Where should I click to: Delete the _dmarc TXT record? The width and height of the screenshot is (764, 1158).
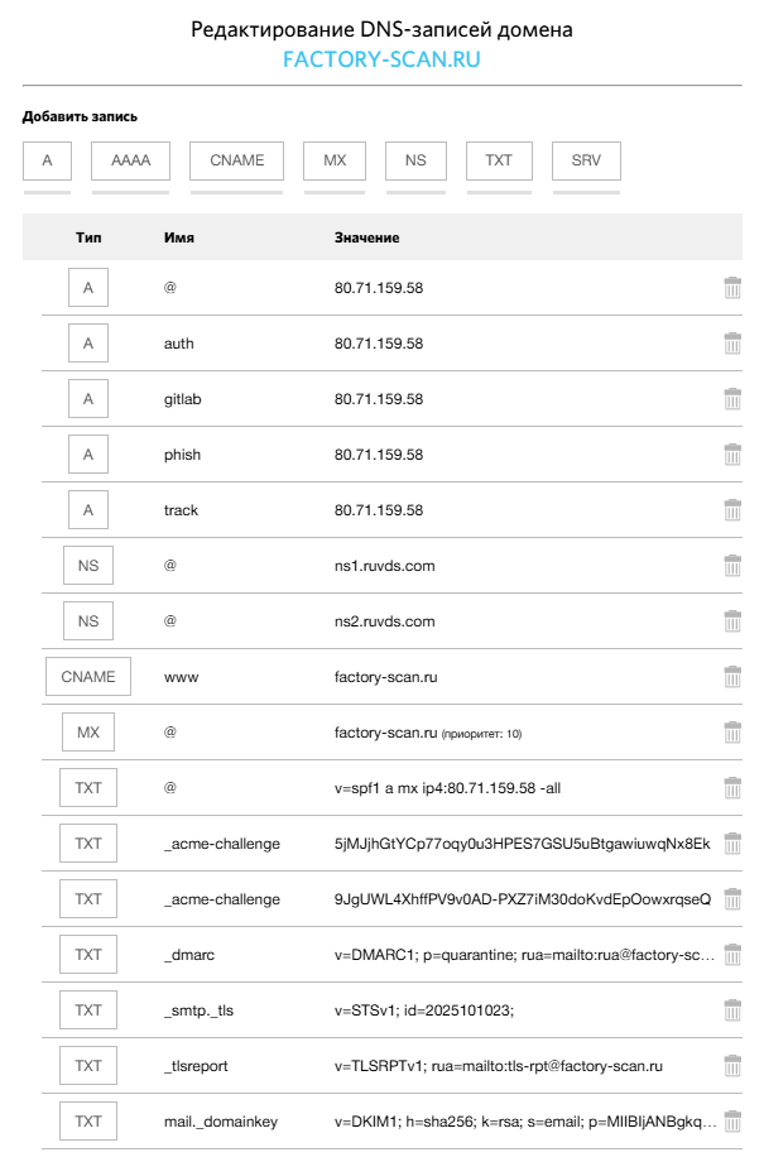(x=732, y=955)
